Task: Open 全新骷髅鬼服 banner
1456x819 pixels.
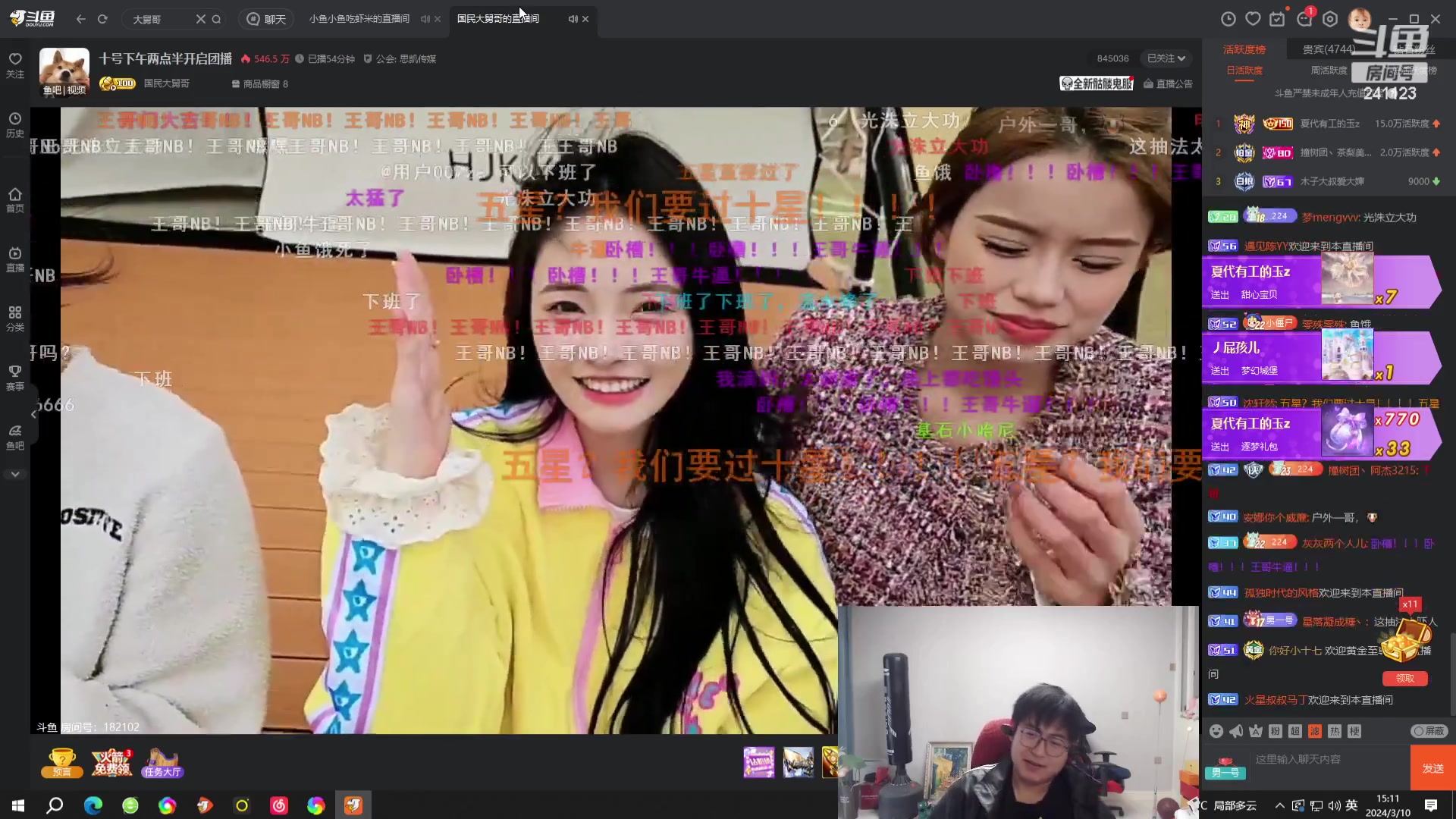Action: [1097, 83]
